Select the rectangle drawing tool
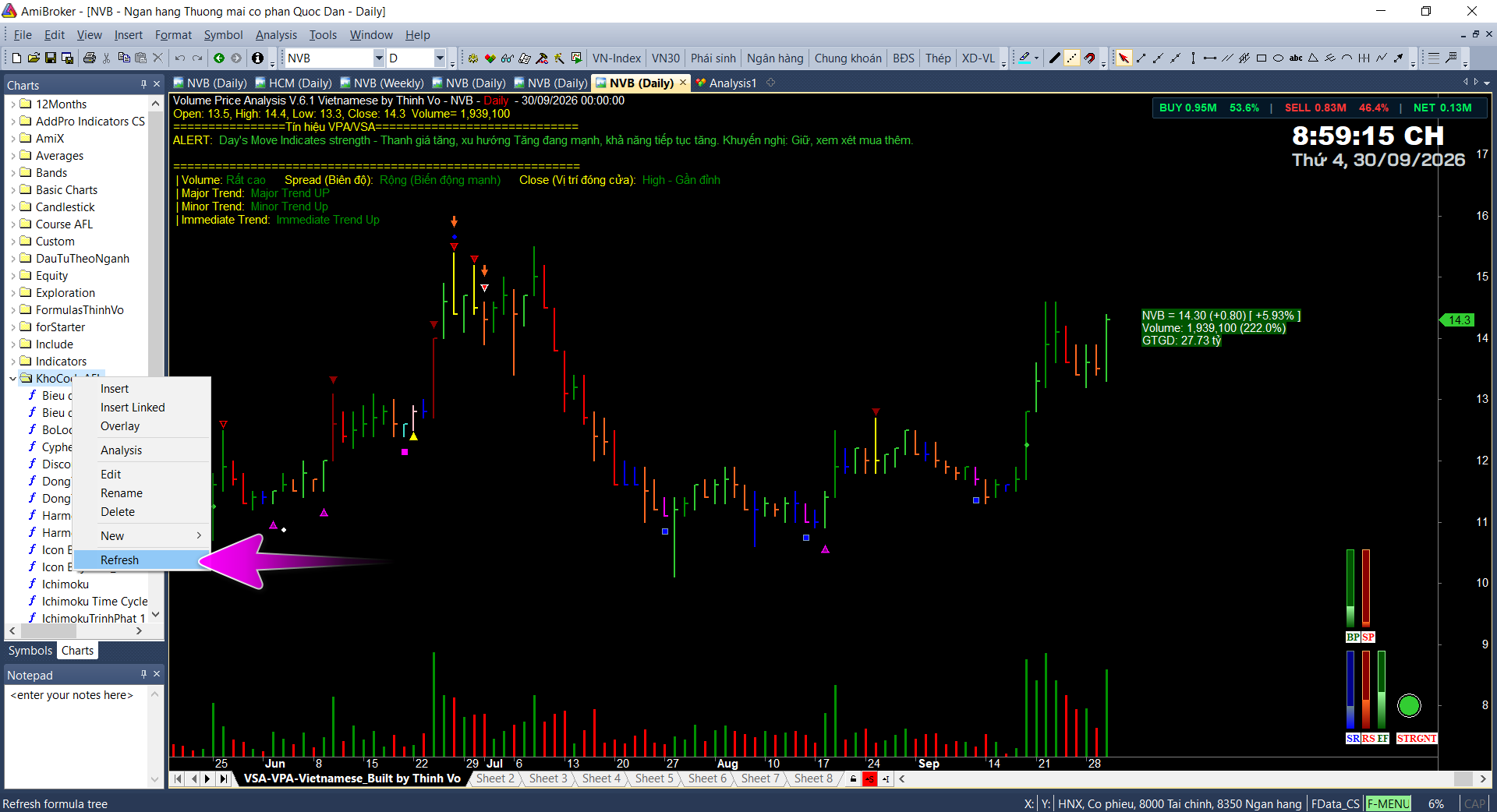Image resolution: width=1497 pixels, height=812 pixels. (1262, 58)
